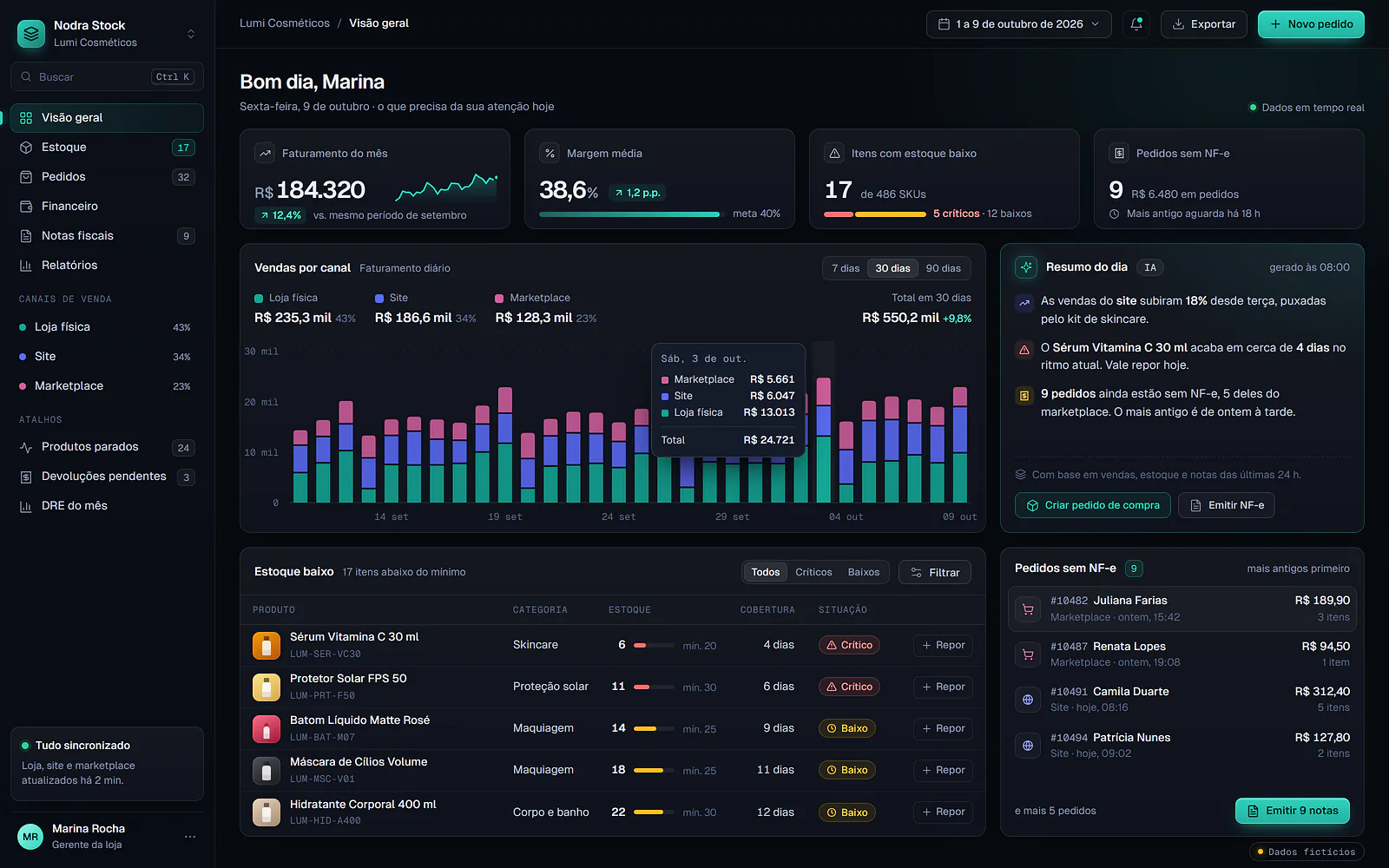
Task: Click Emitir 9 notas button
Action: [1293, 811]
